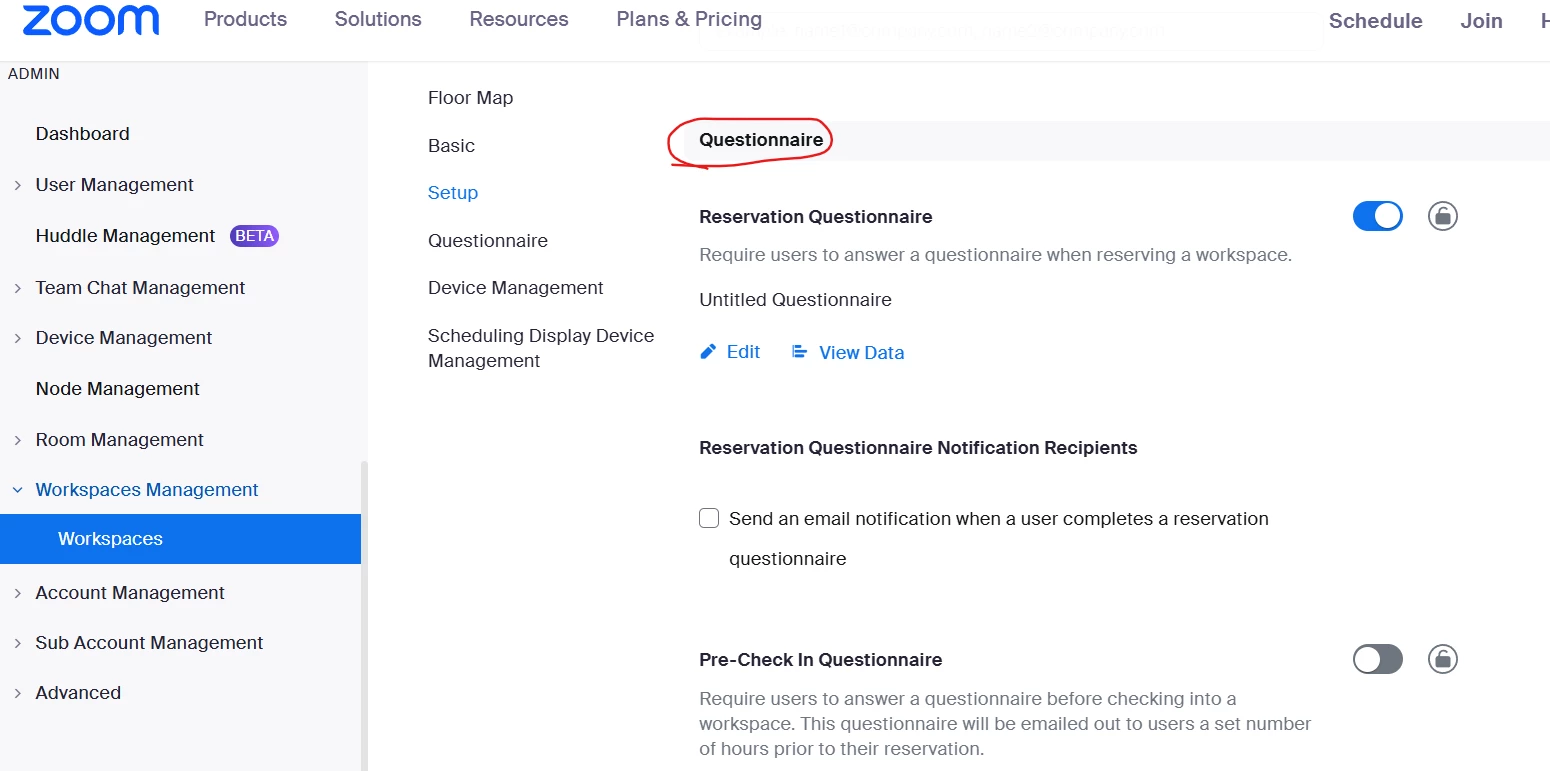Click the Untitled Questionnaire text
The height and width of the screenshot is (771, 1550).
[x=795, y=300]
